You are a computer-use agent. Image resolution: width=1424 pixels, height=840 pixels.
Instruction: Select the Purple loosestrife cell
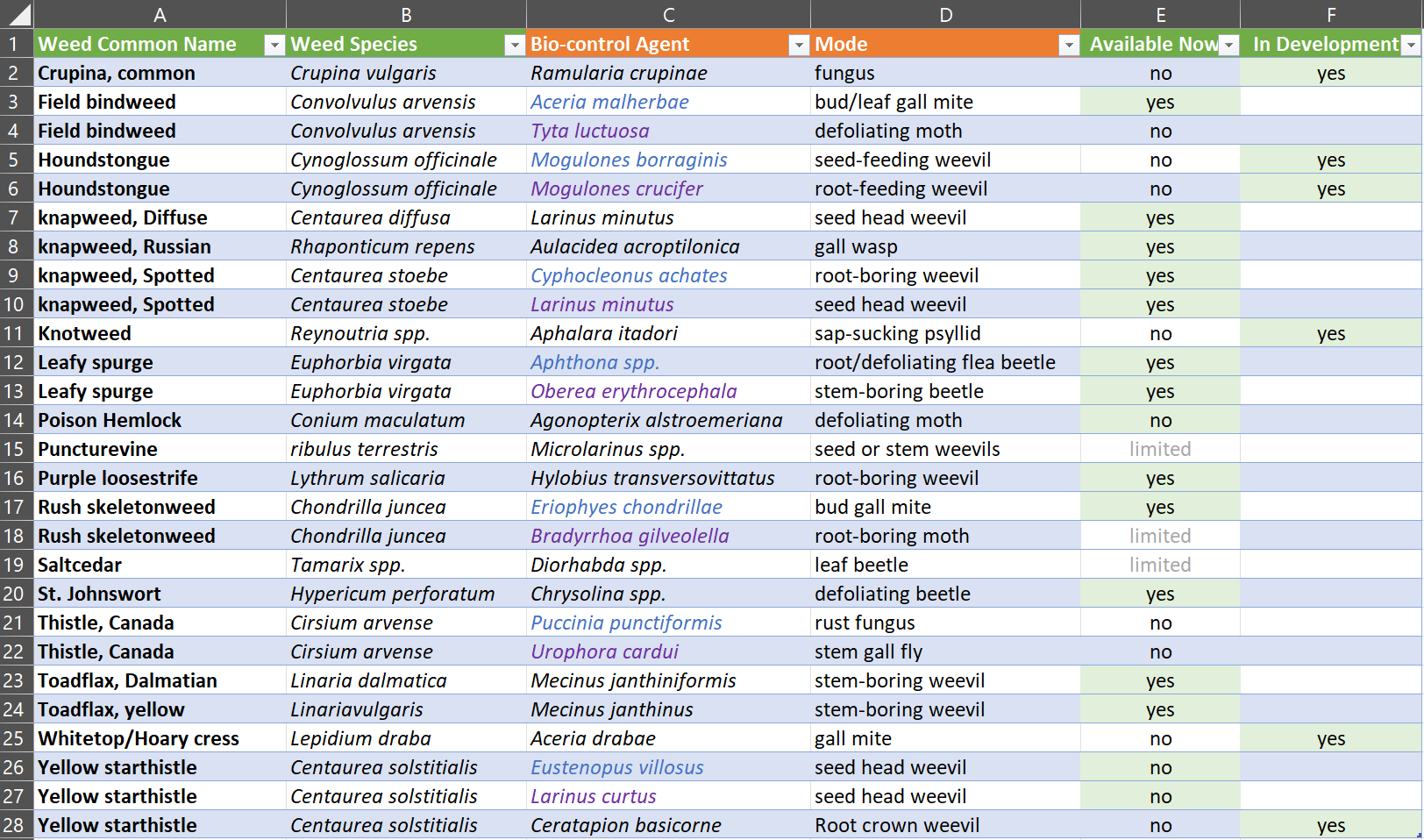point(117,478)
